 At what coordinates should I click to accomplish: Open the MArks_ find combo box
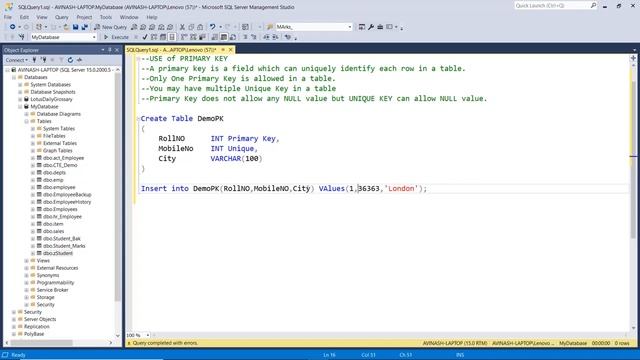click(350, 27)
